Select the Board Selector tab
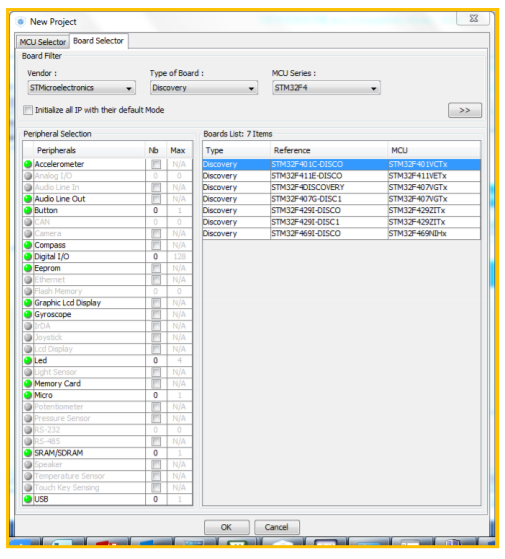This screenshot has height=559, width=505. tap(98, 41)
